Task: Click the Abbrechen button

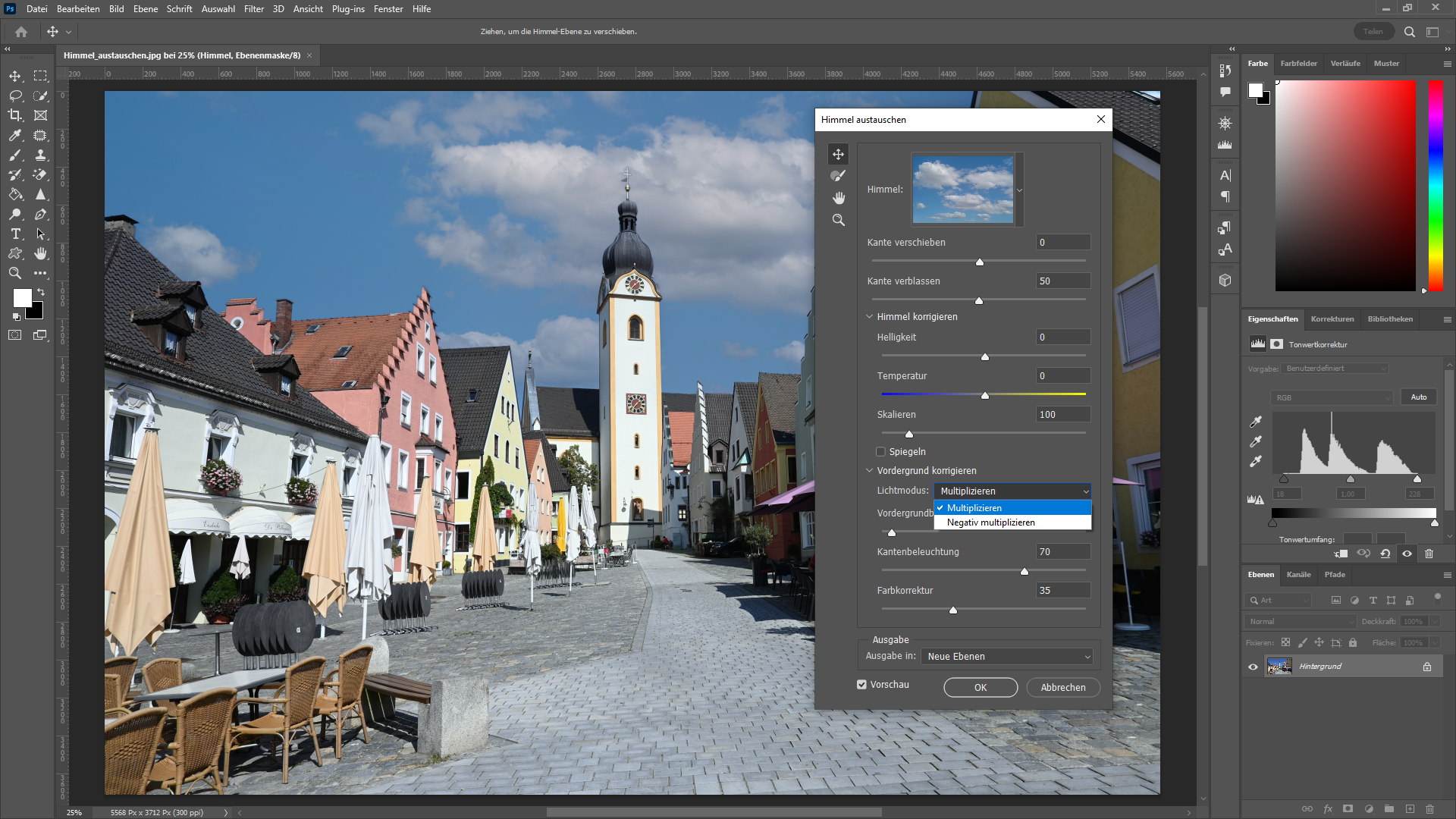Action: tap(1062, 687)
